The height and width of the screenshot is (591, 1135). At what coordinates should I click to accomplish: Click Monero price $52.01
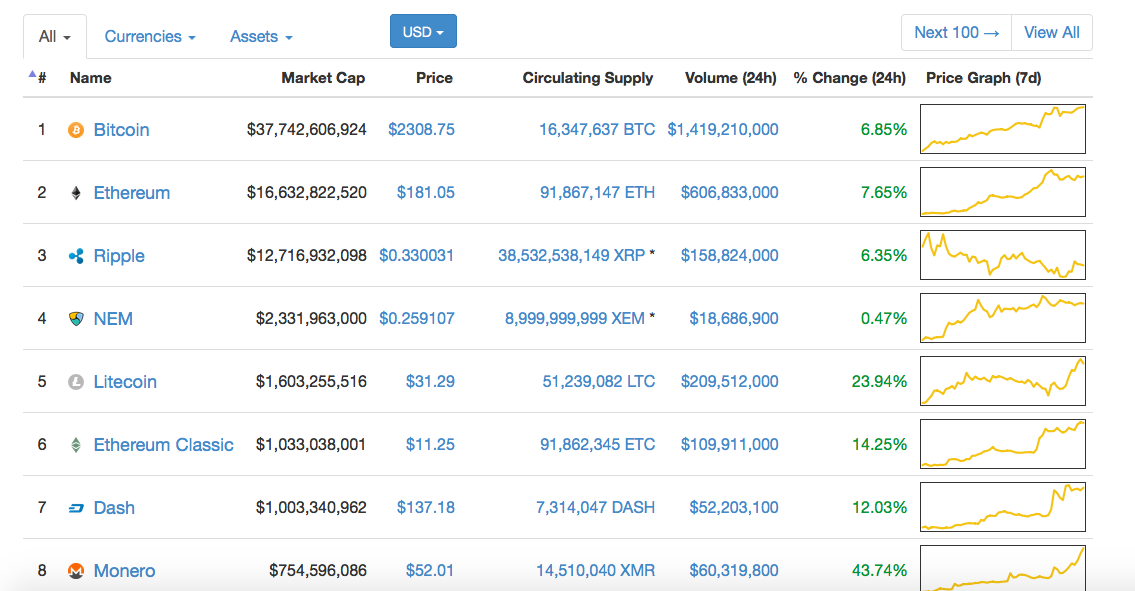coord(430,571)
